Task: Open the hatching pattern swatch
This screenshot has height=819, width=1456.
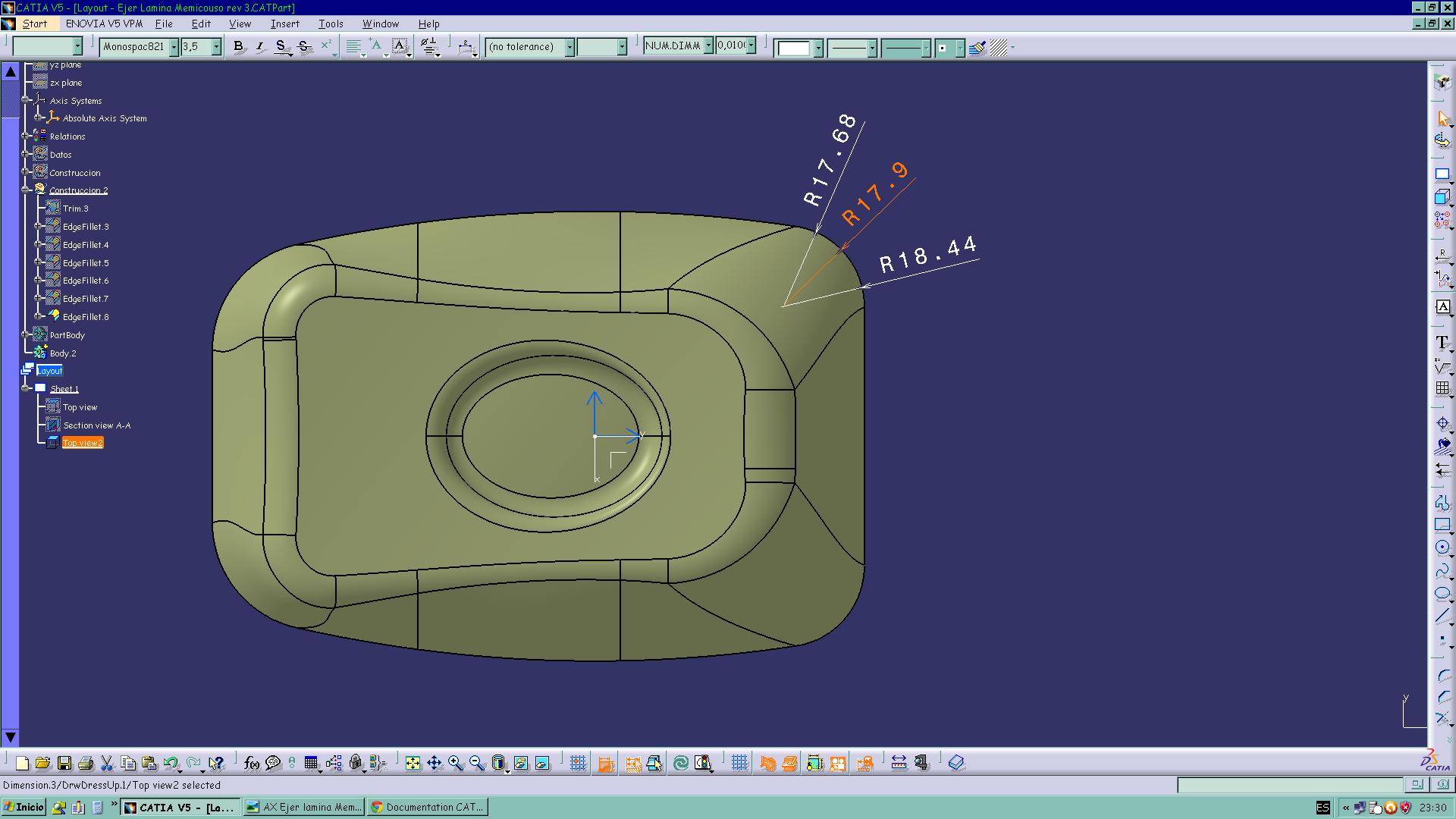Action: (x=999, y=49)
